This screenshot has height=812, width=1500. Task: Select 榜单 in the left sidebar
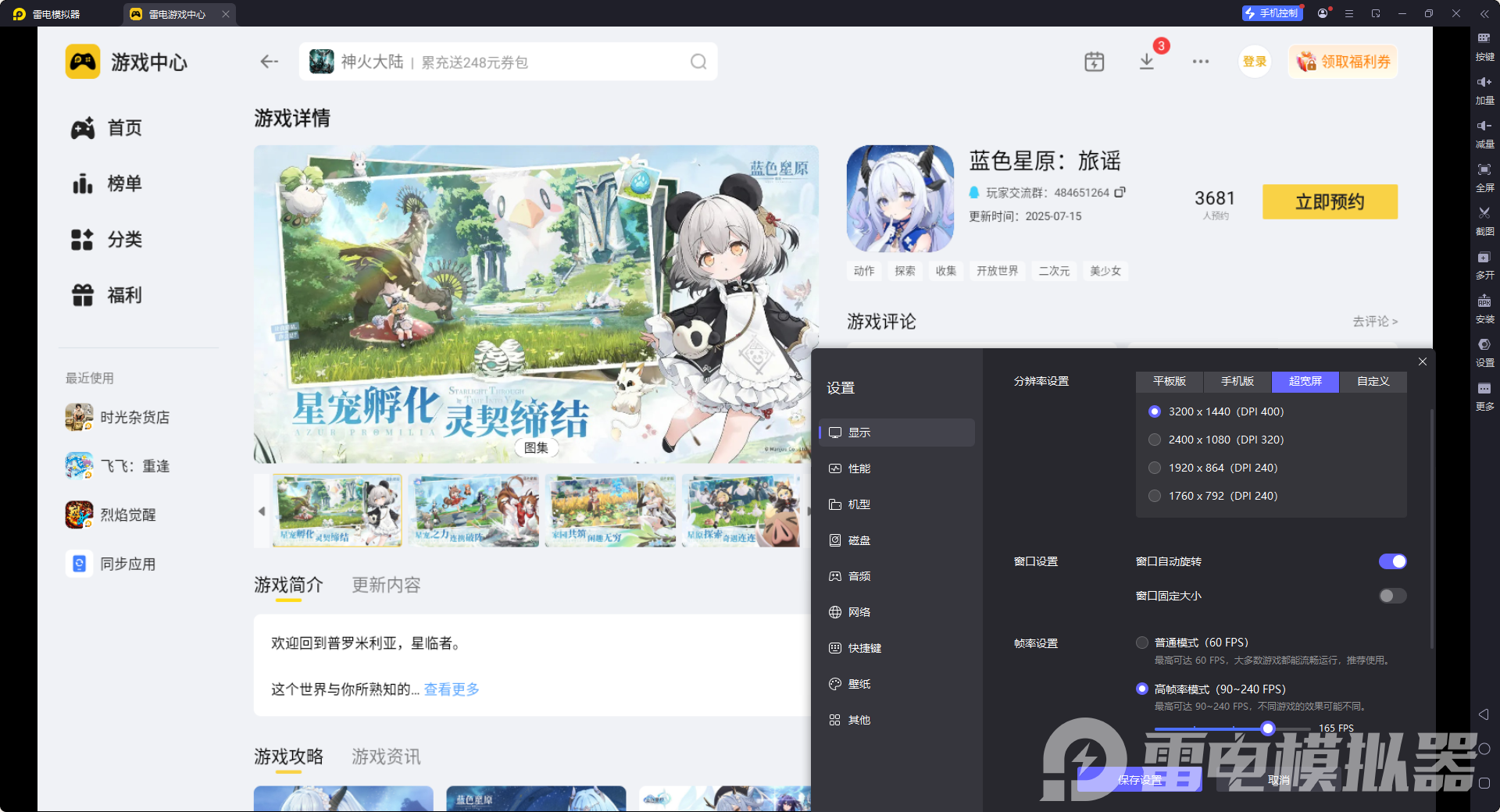123,183
